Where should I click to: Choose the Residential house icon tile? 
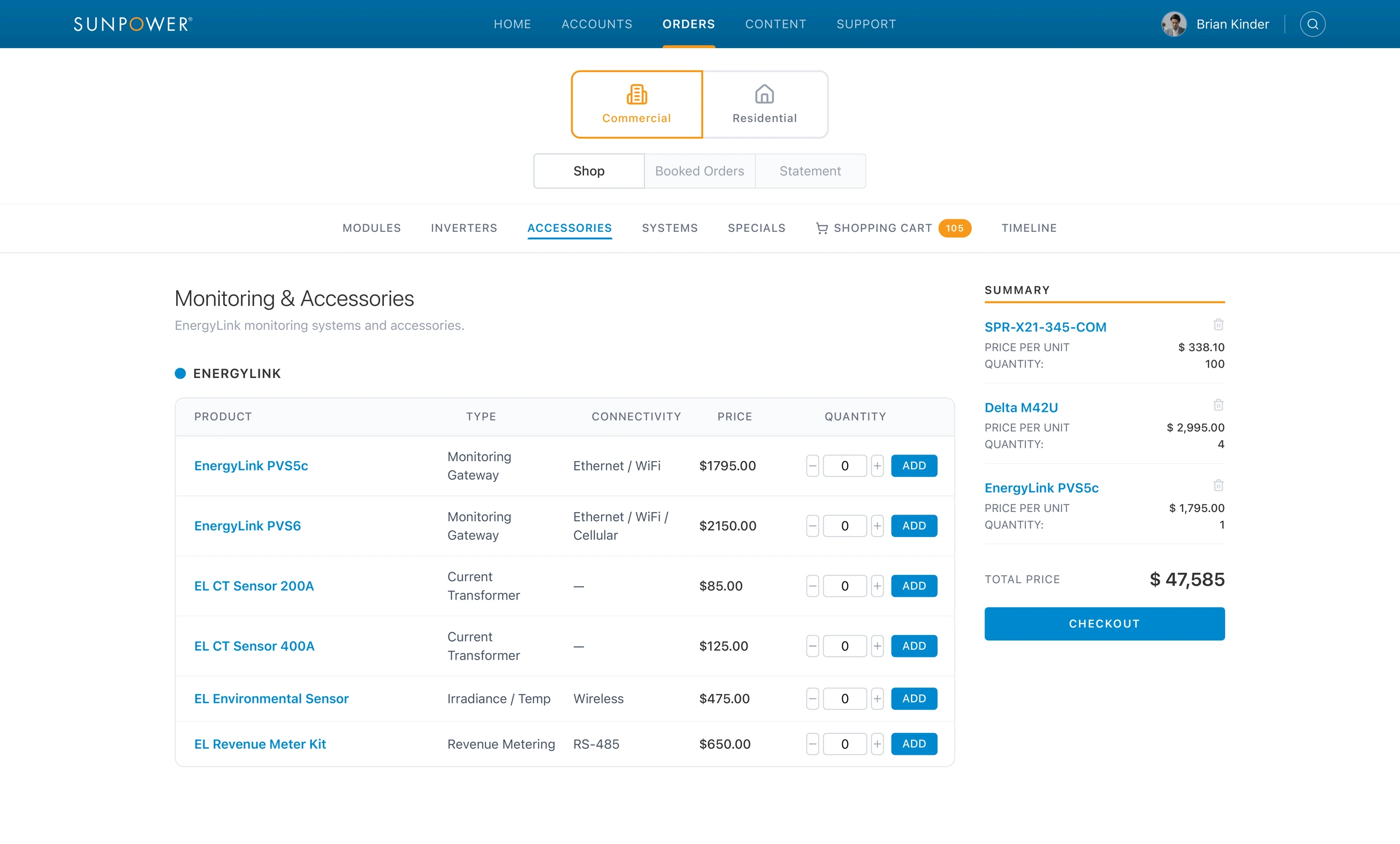(764, 104)
